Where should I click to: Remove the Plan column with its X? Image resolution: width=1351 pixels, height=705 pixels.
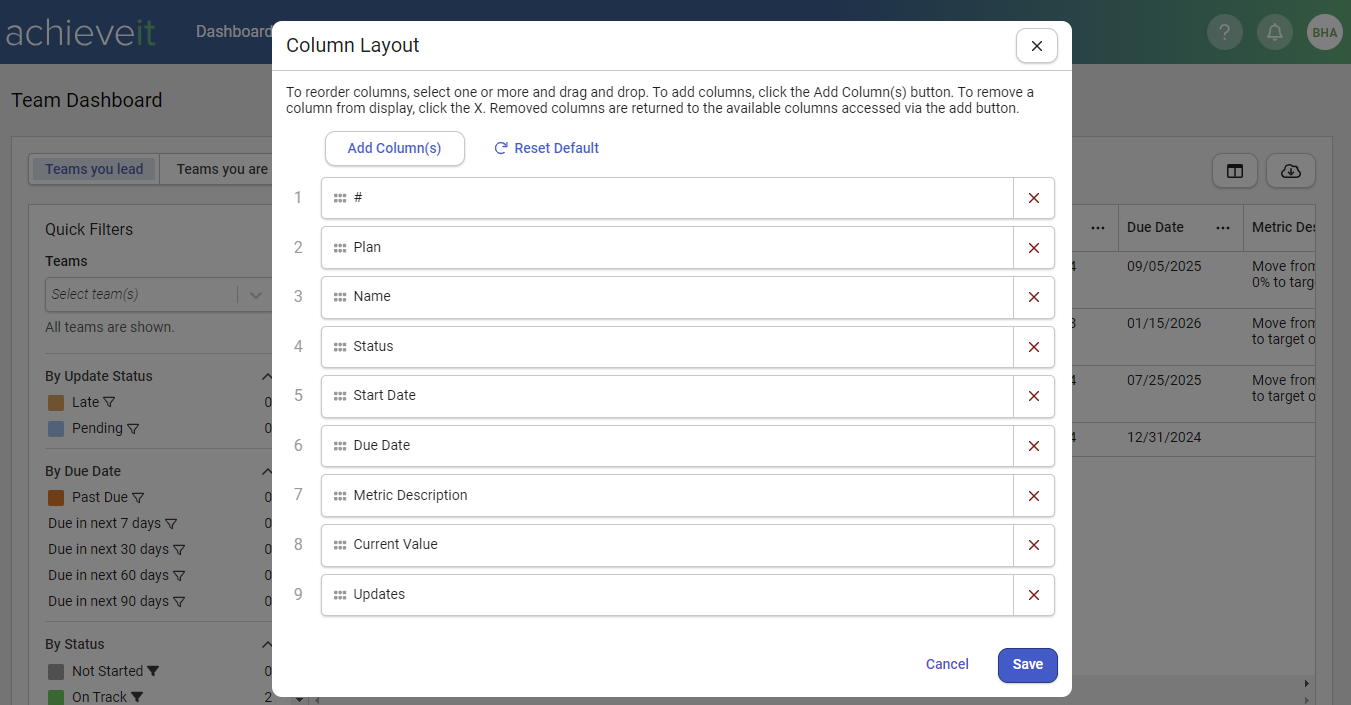[x=1034, y=248]
